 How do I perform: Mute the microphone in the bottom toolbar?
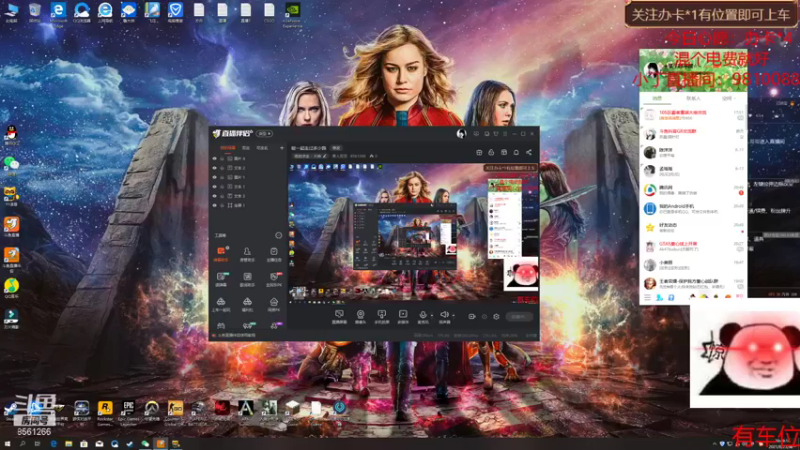click(423, 317)
